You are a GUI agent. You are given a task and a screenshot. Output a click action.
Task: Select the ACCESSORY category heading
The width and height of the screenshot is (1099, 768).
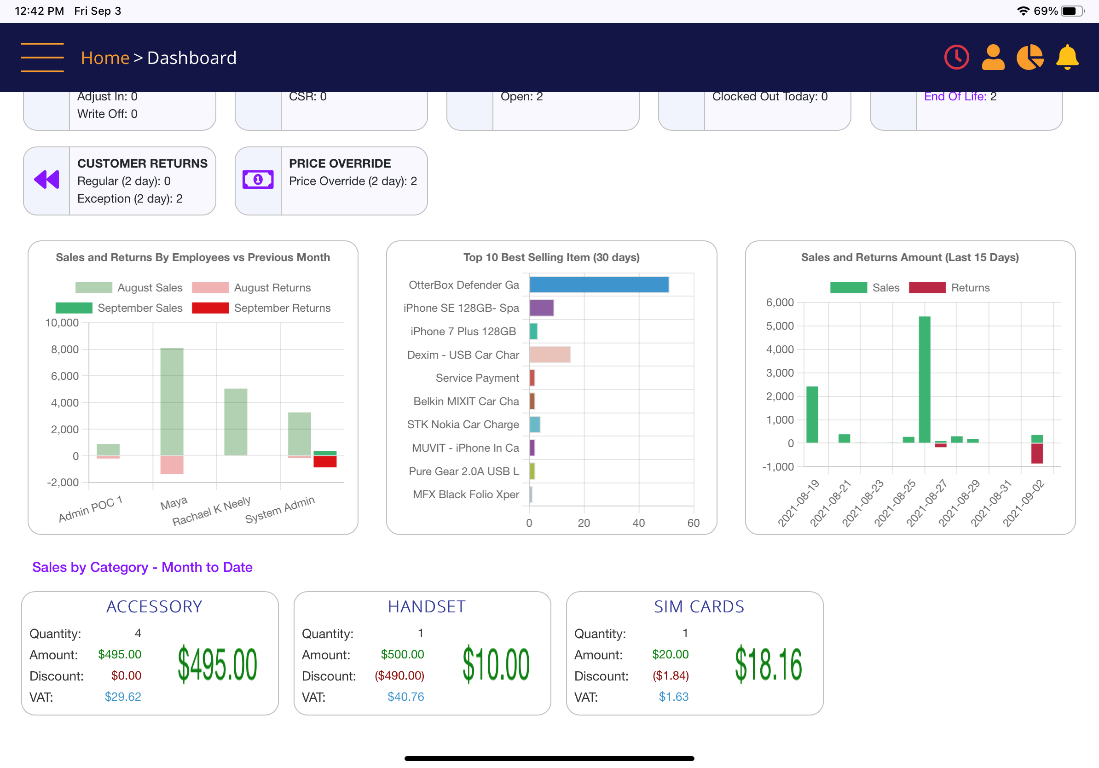pos(154,607)
